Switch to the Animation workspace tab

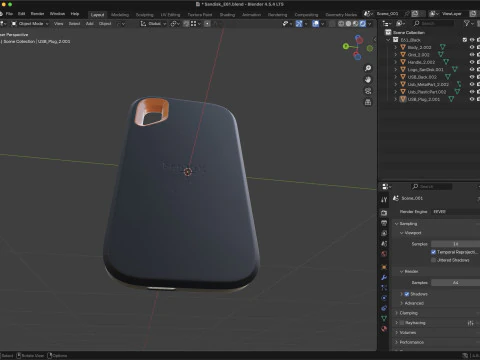point(251,15)
